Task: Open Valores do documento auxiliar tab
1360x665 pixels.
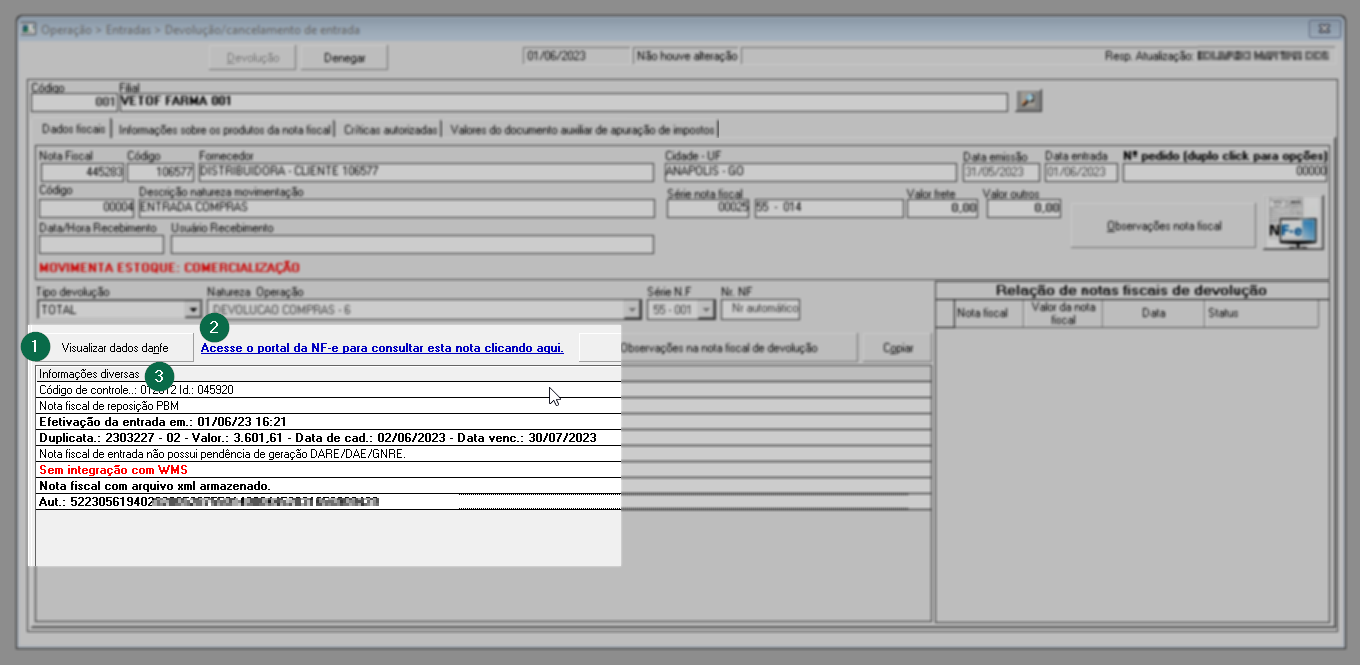Action: [x=582, y=129]
